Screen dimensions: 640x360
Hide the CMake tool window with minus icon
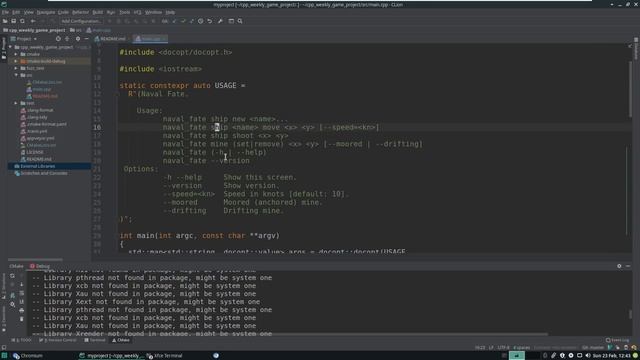coord(628,266)
